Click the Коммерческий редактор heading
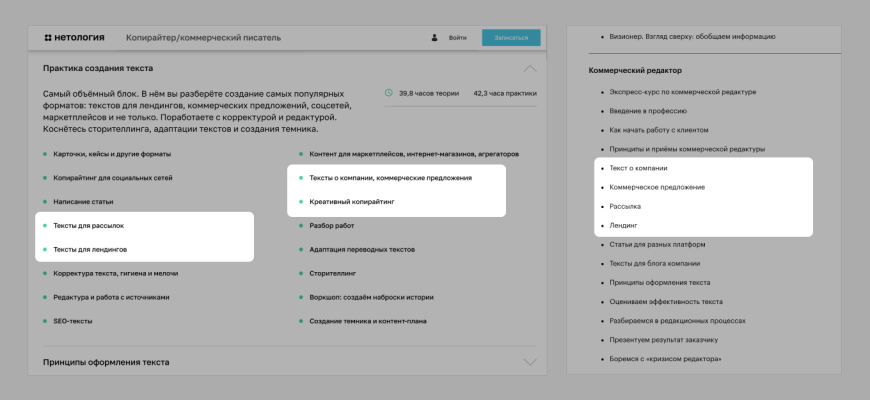Screen dimensions: 870x400 (636, 71)
